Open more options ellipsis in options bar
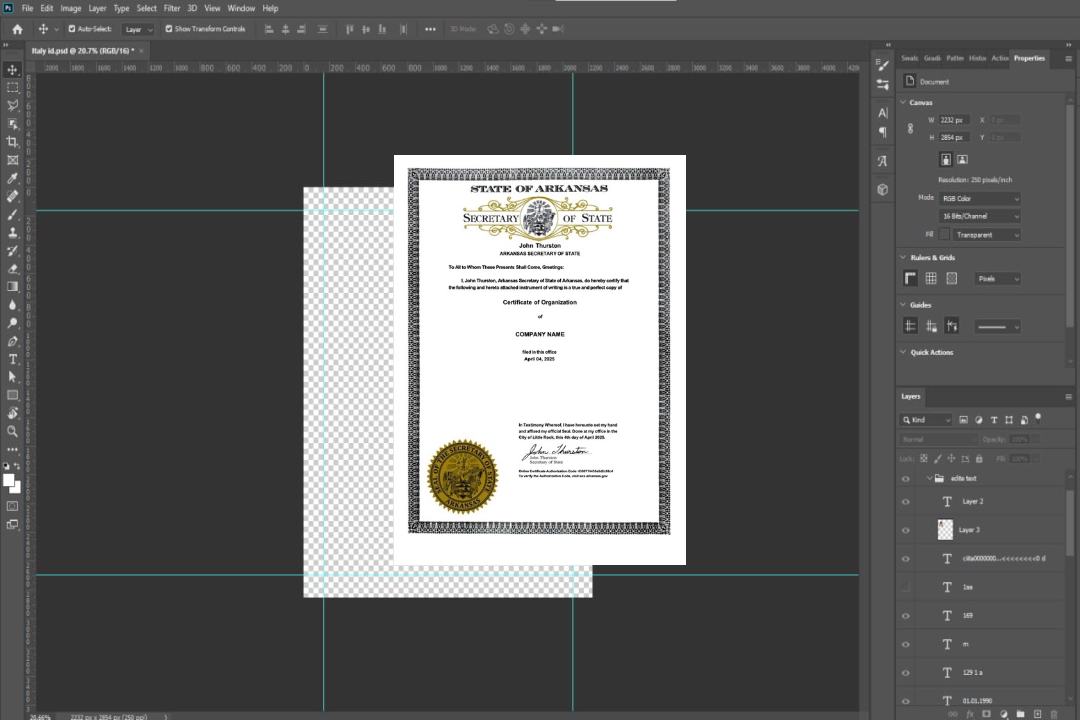The image size is (1080, 720). tap(430, 29)
